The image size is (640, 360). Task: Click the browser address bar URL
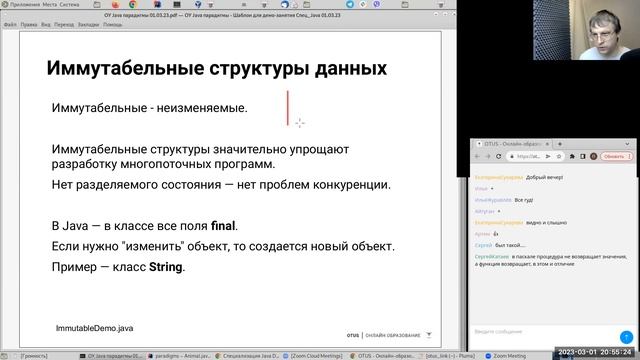[x=528, y=156]
